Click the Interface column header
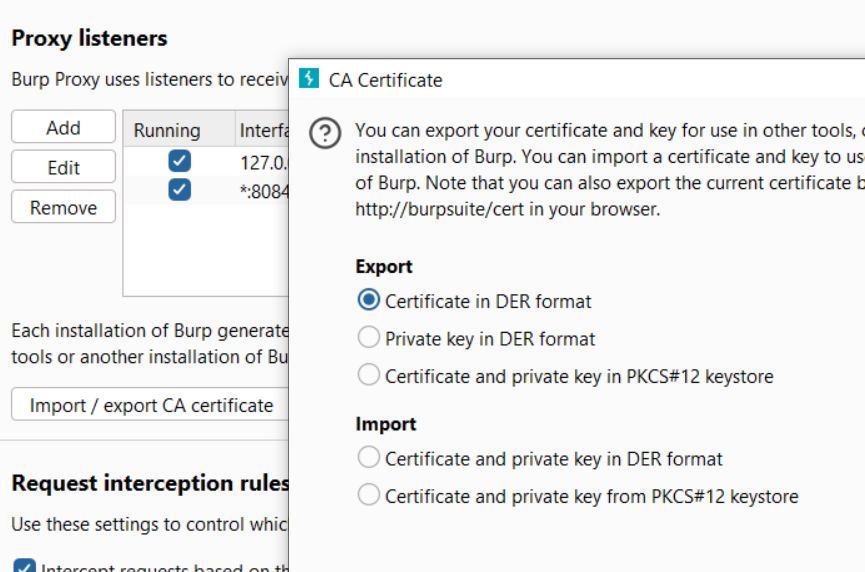The width and height of the screenshot is (865, 572). coord(262,130)
